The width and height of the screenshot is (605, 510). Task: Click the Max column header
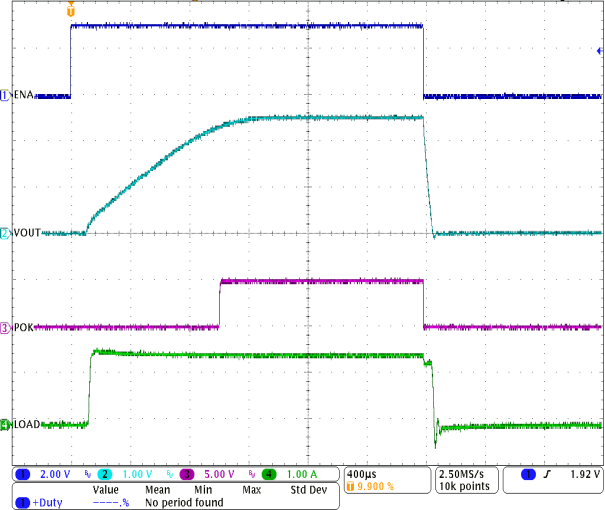[252, 490]
